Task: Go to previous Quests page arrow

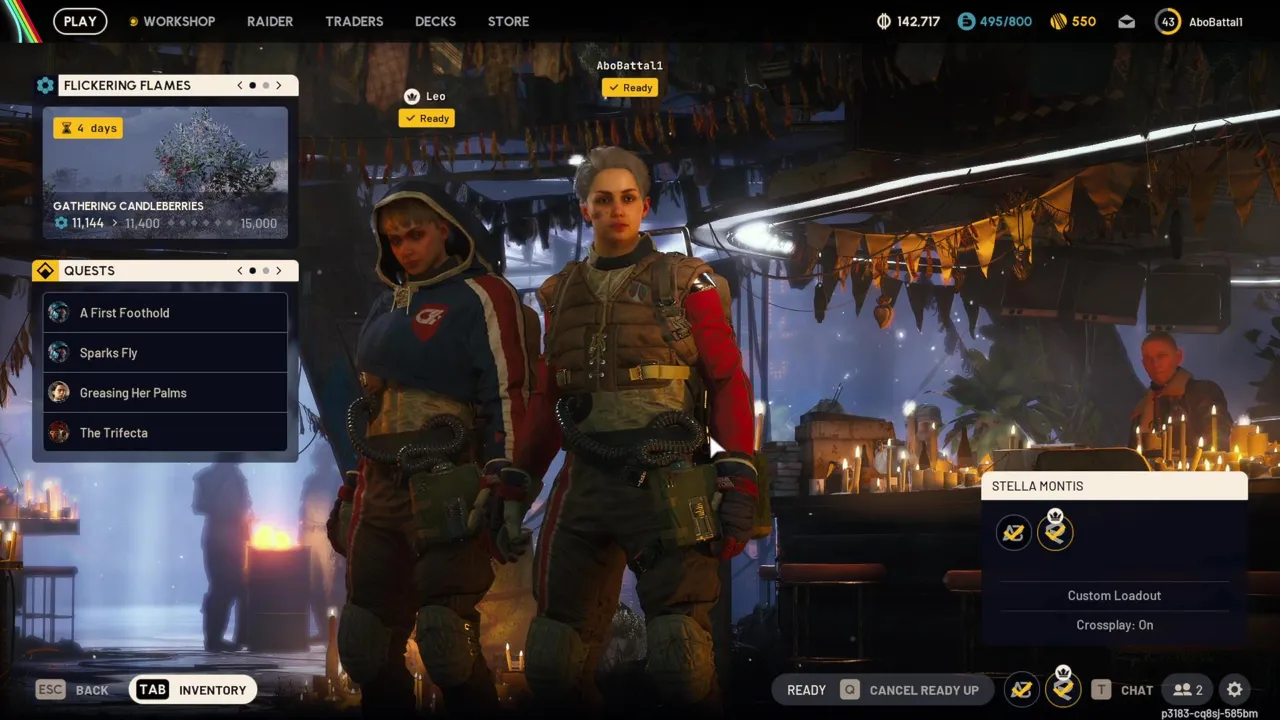Action: pos(240,271)
